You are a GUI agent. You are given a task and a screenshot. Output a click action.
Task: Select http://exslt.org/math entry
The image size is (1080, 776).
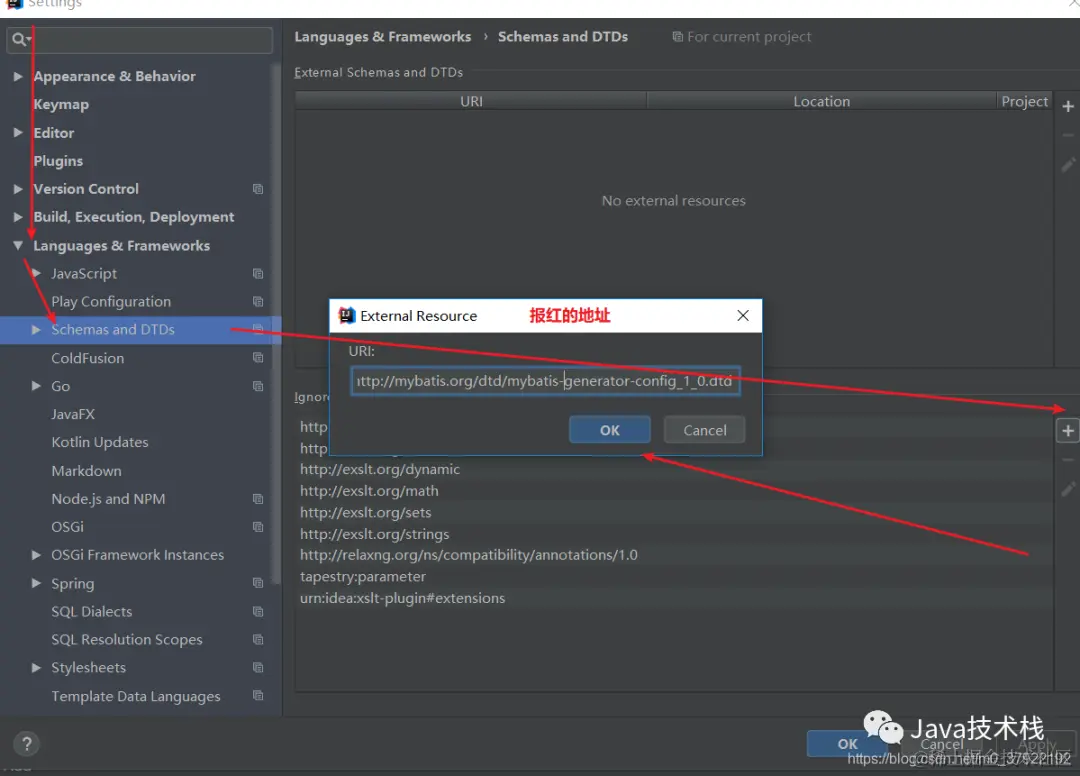click(x=674, y=491)
